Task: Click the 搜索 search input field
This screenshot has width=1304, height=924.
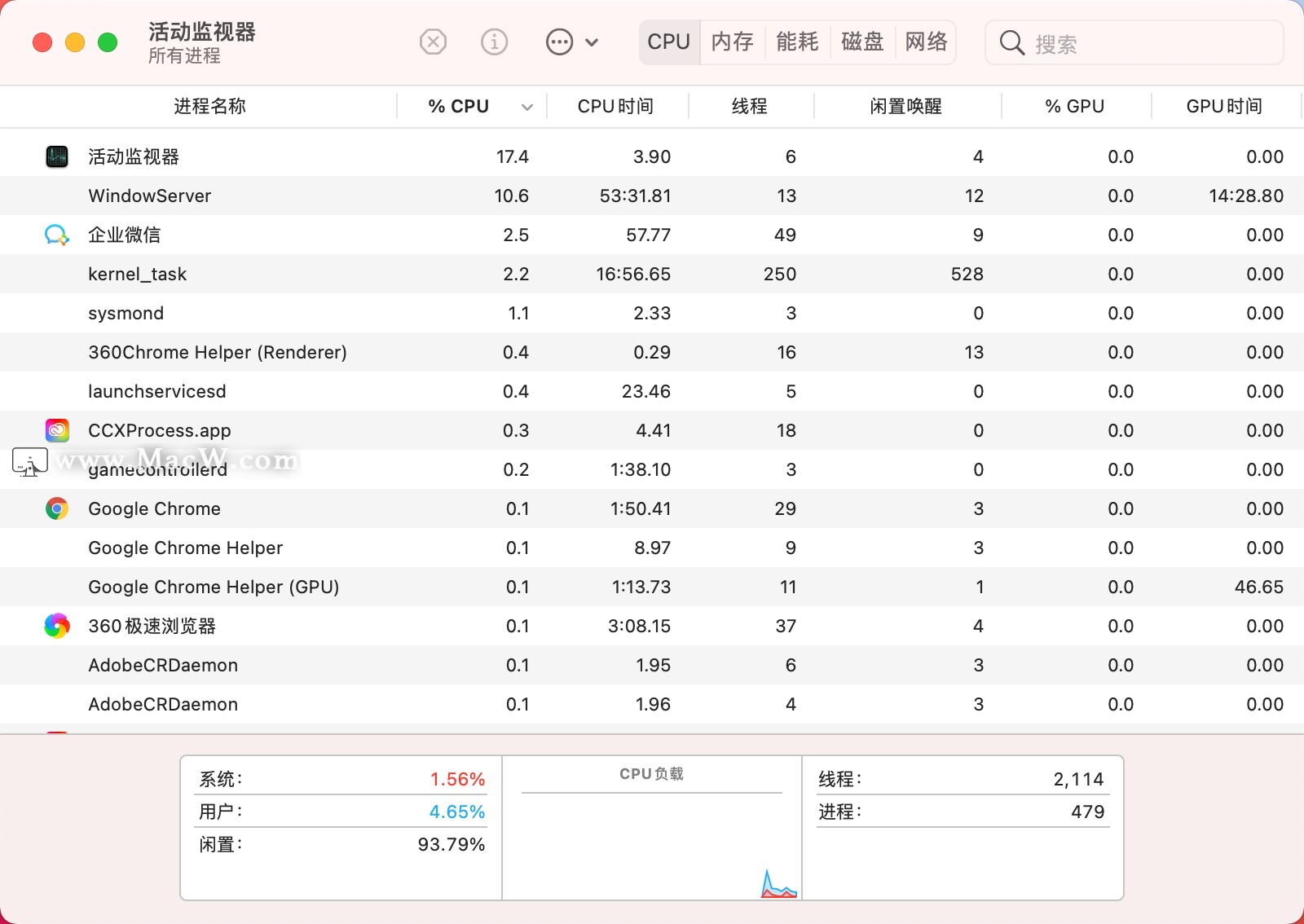Action: [1134, 42]
